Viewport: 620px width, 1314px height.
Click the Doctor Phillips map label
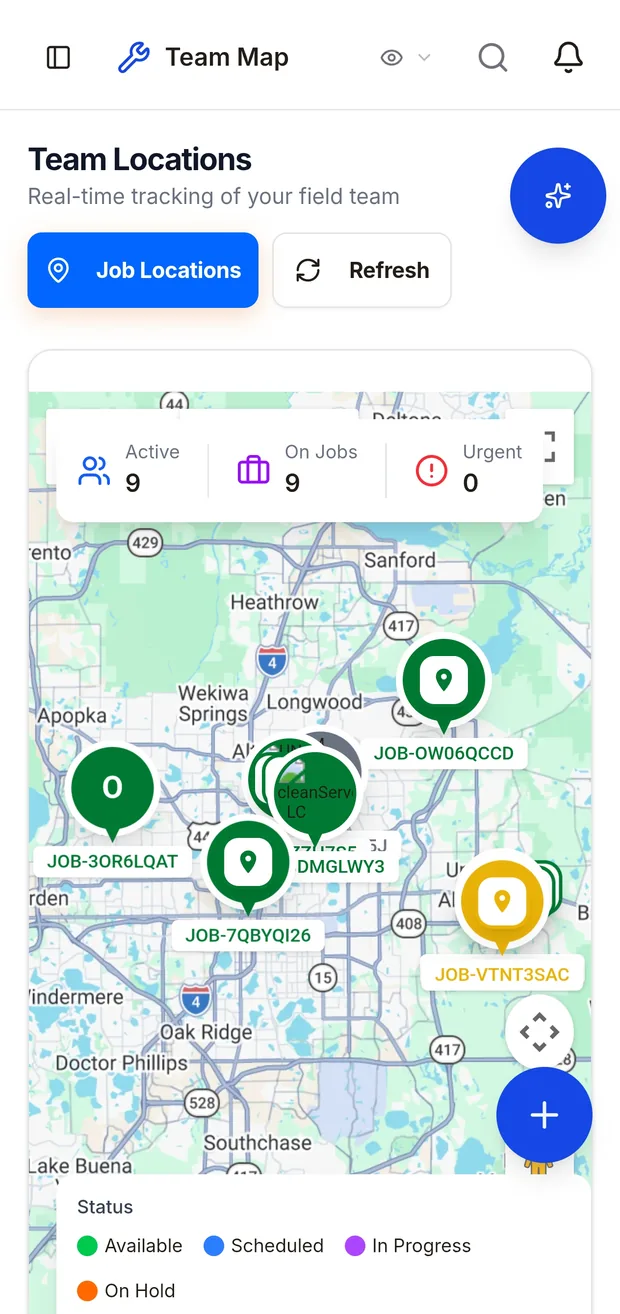[x=120, y=1063]
